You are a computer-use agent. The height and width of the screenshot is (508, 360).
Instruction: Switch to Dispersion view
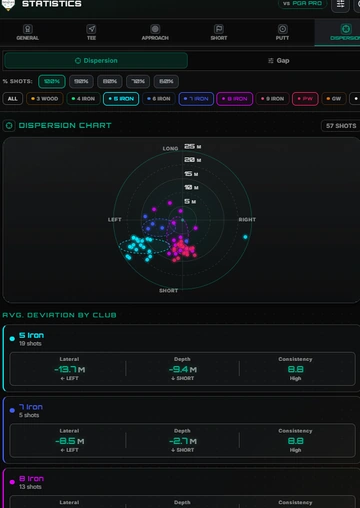[96, 61]
